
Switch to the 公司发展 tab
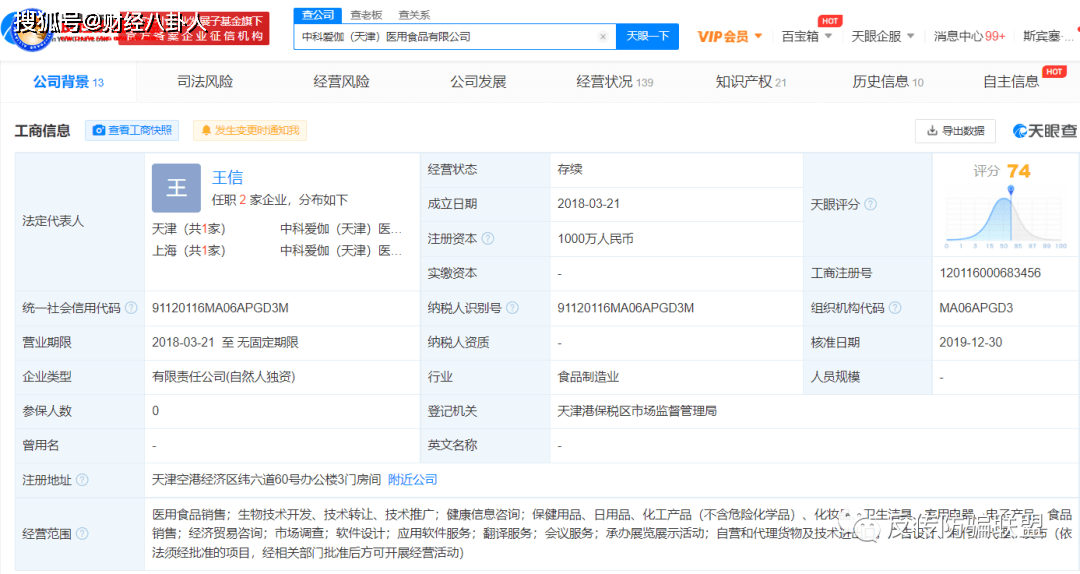(478, 82)
